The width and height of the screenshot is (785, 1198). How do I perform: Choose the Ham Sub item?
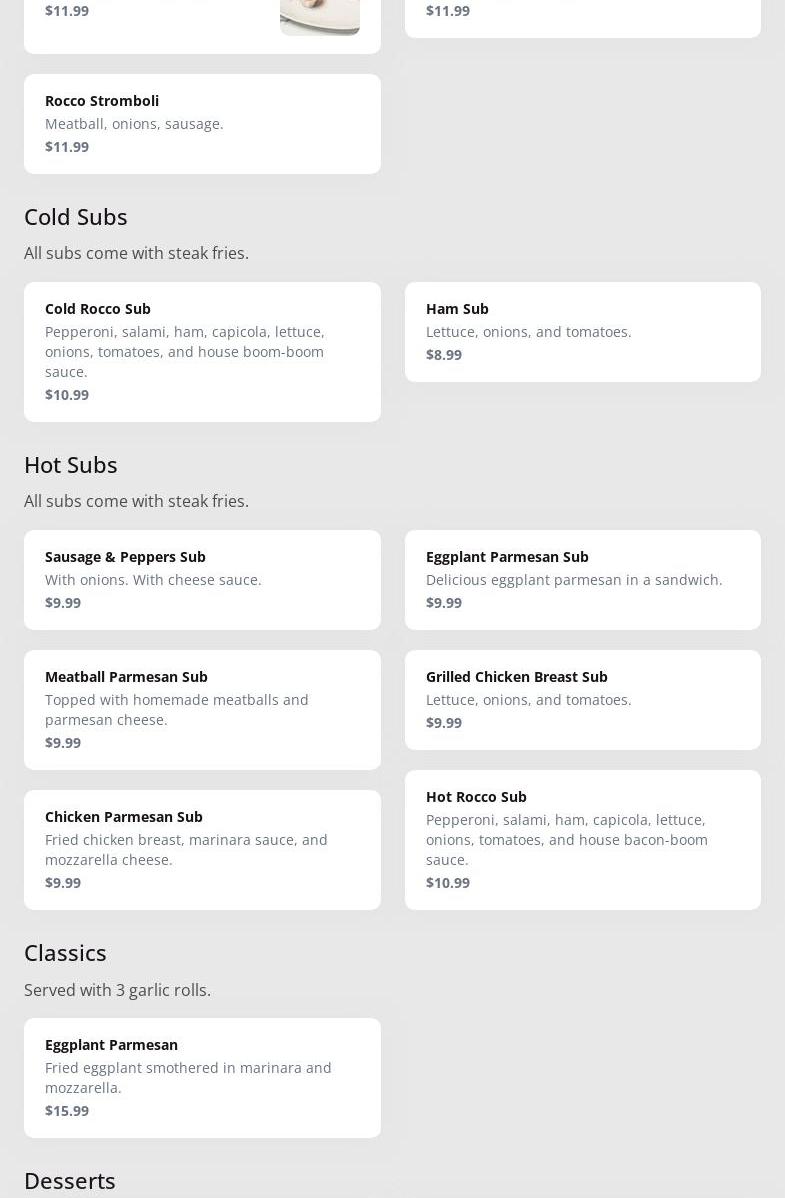pos(582,331)
